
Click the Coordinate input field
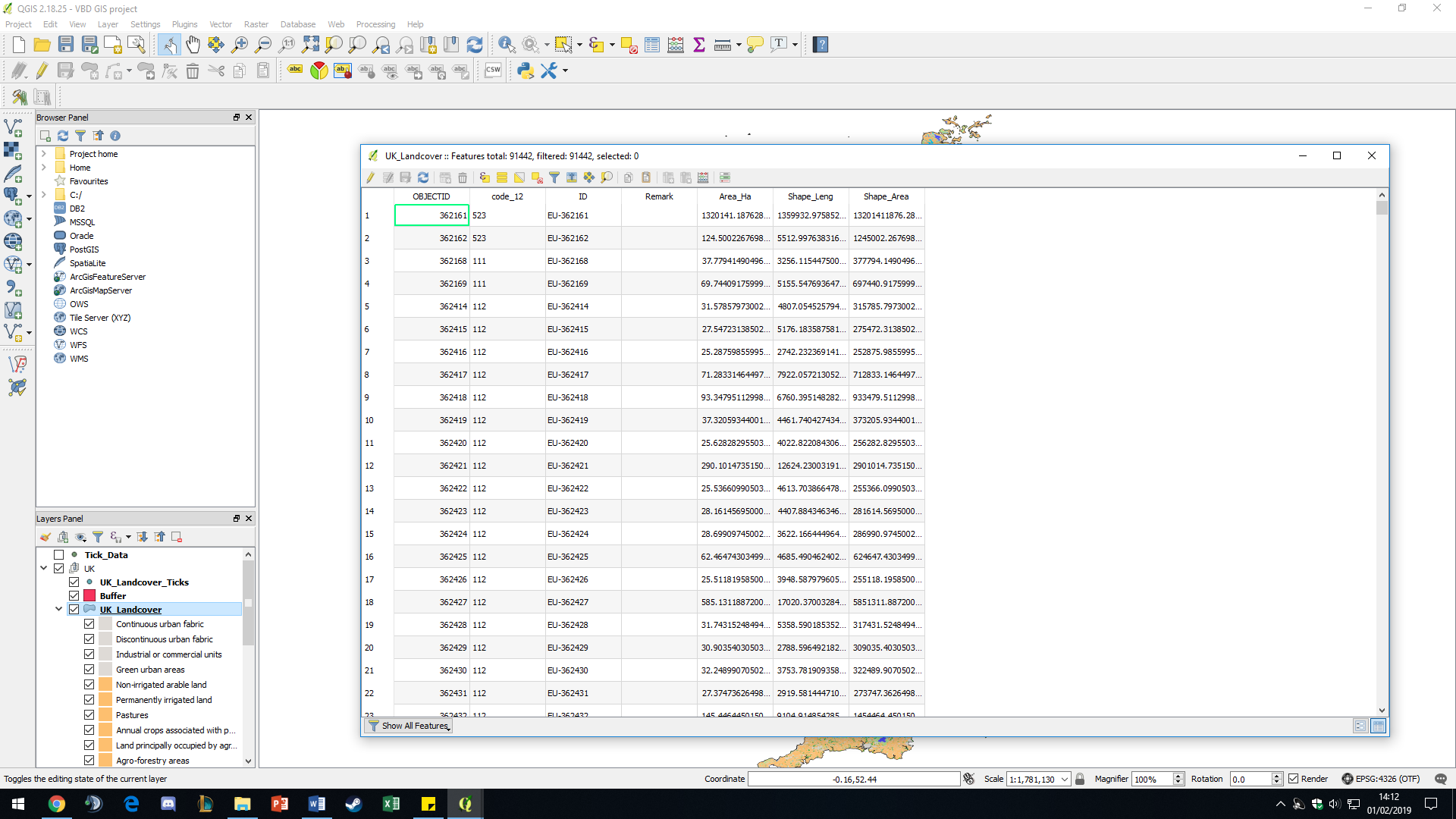pyautogui.click(x=854, y=779)
